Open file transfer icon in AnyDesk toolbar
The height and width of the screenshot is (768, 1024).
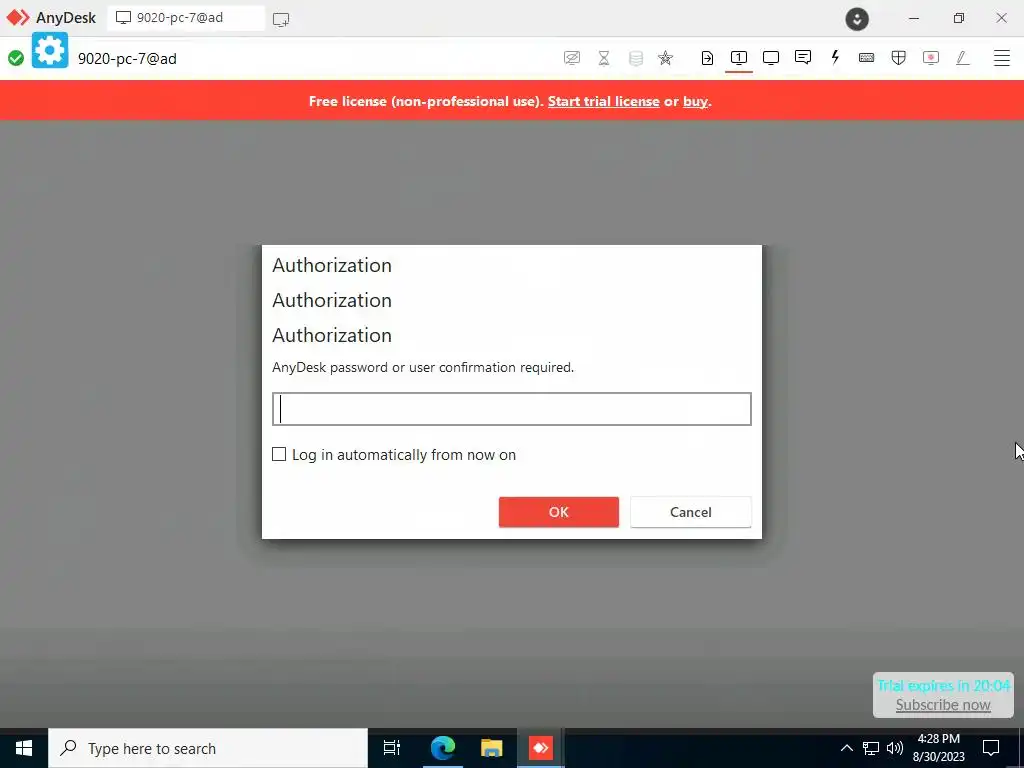[707, 58]
